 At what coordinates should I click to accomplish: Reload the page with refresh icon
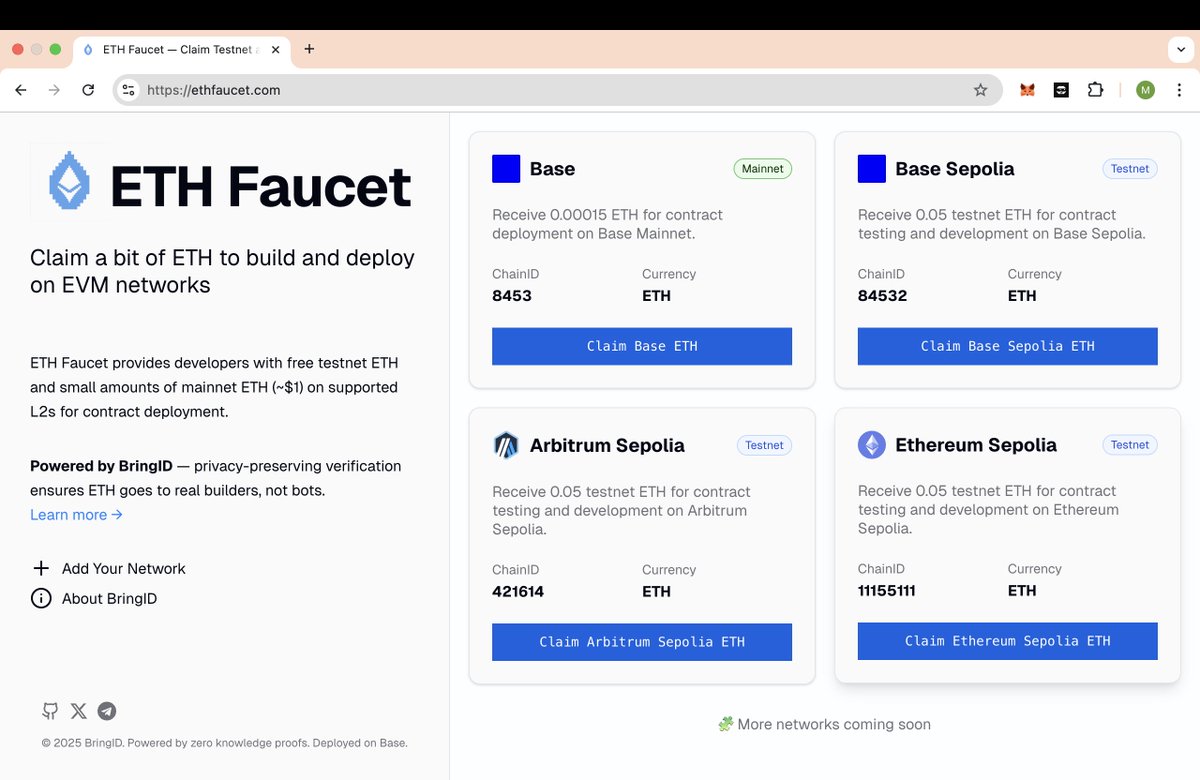[x=88, y=90]
